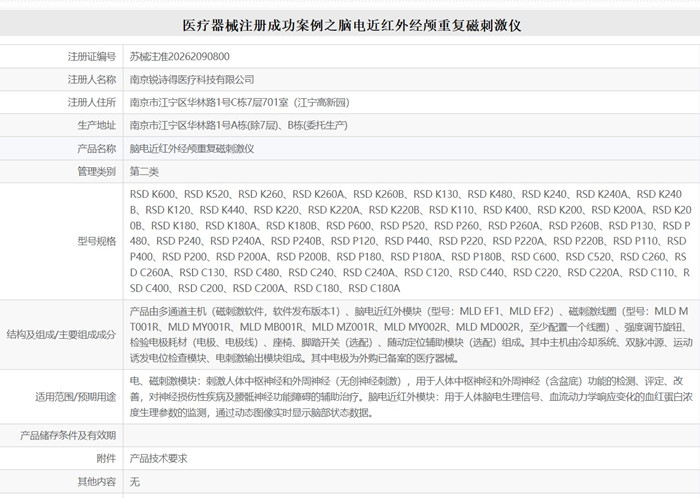Click the value 产品技术要求
Screen dimensions: 700x498
tap(158, 458)
